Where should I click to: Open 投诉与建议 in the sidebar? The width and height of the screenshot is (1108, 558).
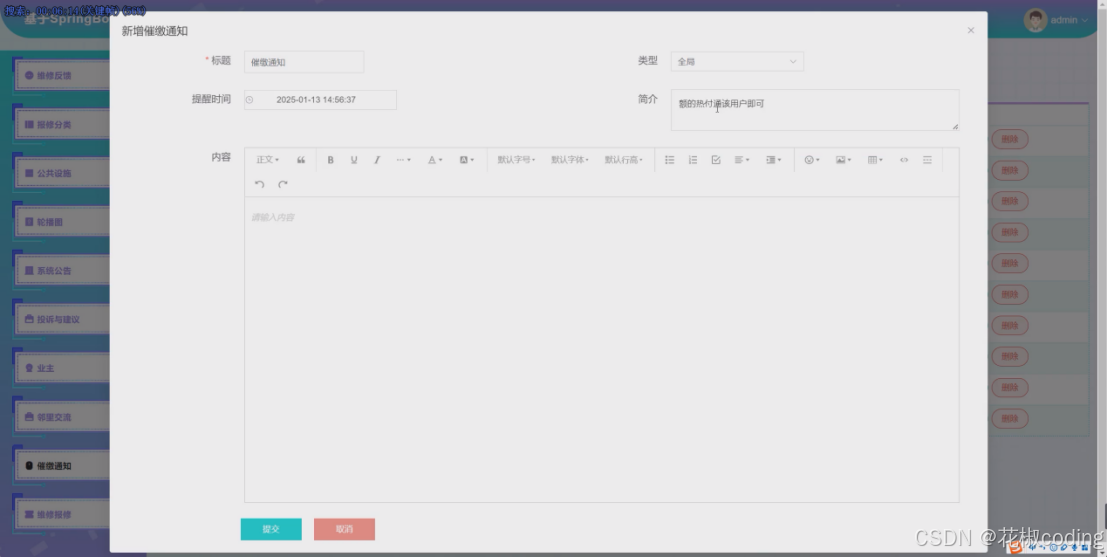tap(62, 319)
